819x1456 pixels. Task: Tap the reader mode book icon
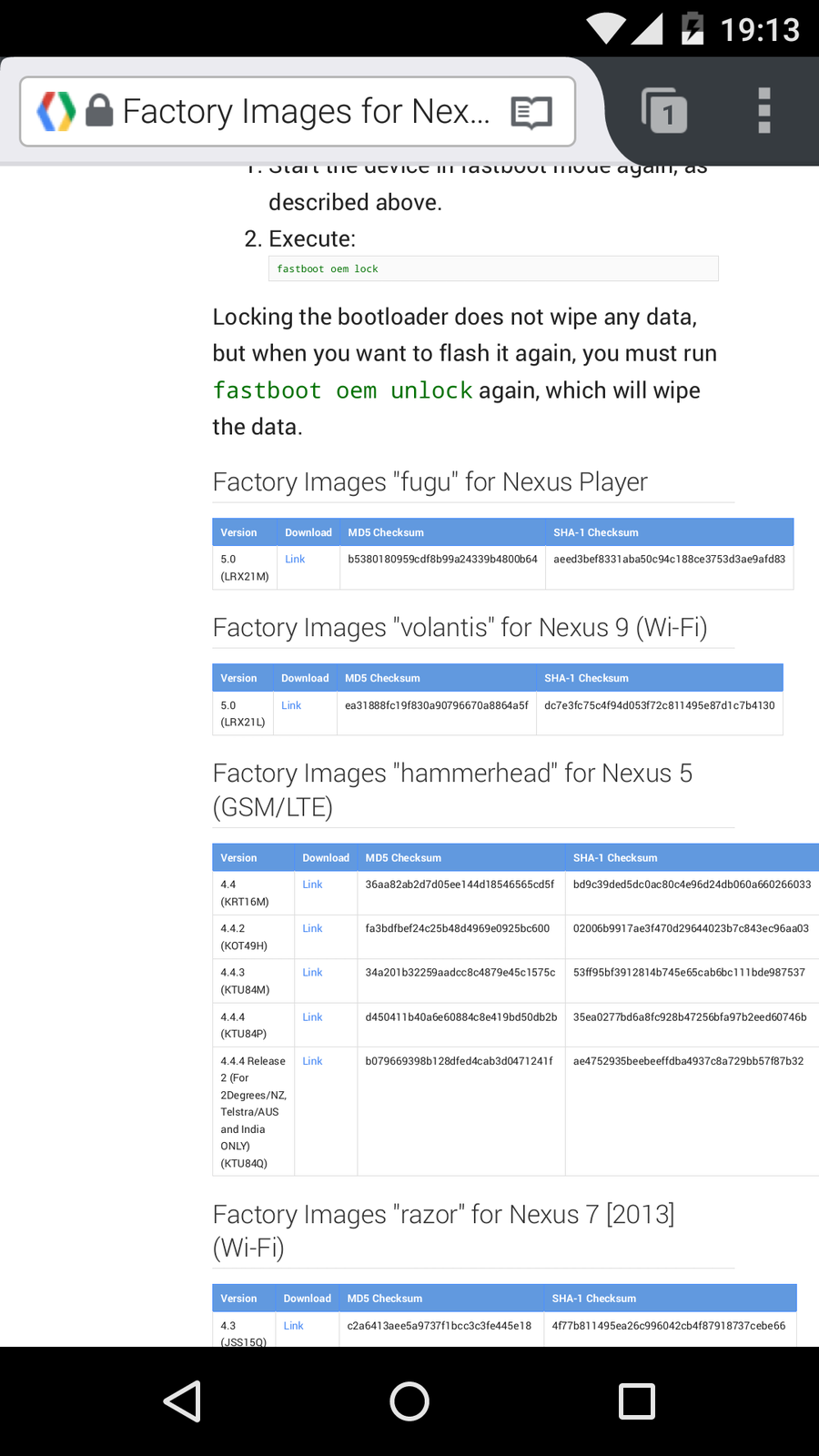pyautogui.click(x=531, y=113)
